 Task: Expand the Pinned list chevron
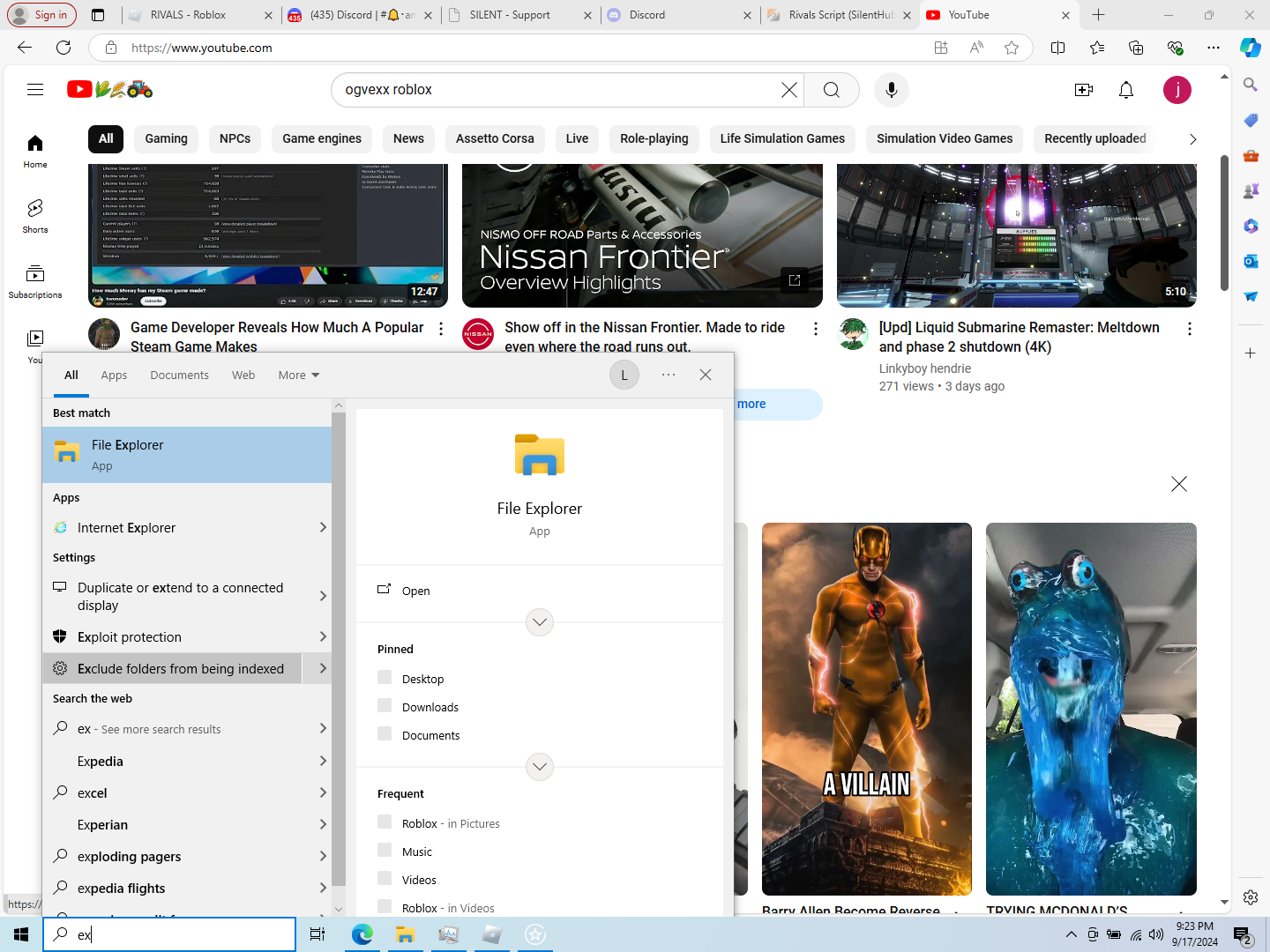(x=540, y=767)
